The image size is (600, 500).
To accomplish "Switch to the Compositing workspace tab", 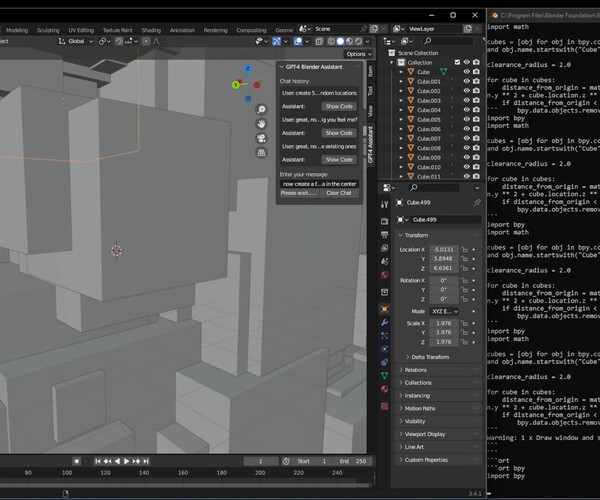I will 251,30.
